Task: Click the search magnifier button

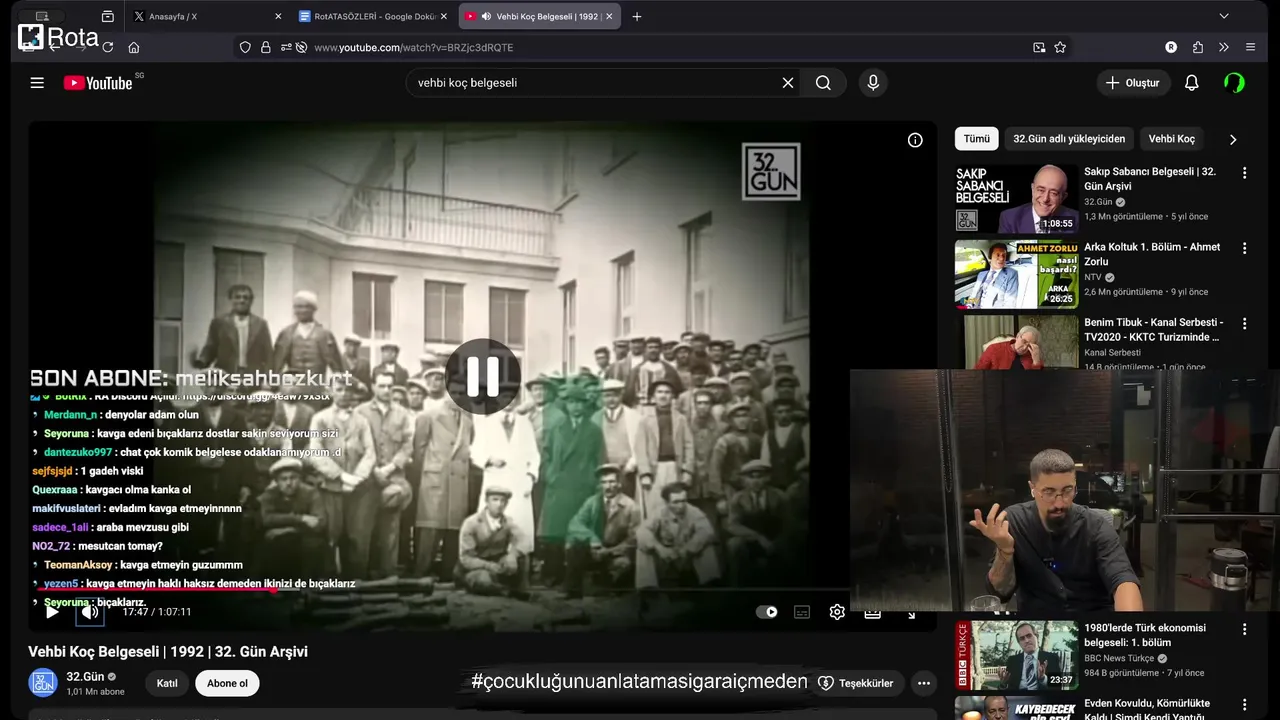Action: 823,83
